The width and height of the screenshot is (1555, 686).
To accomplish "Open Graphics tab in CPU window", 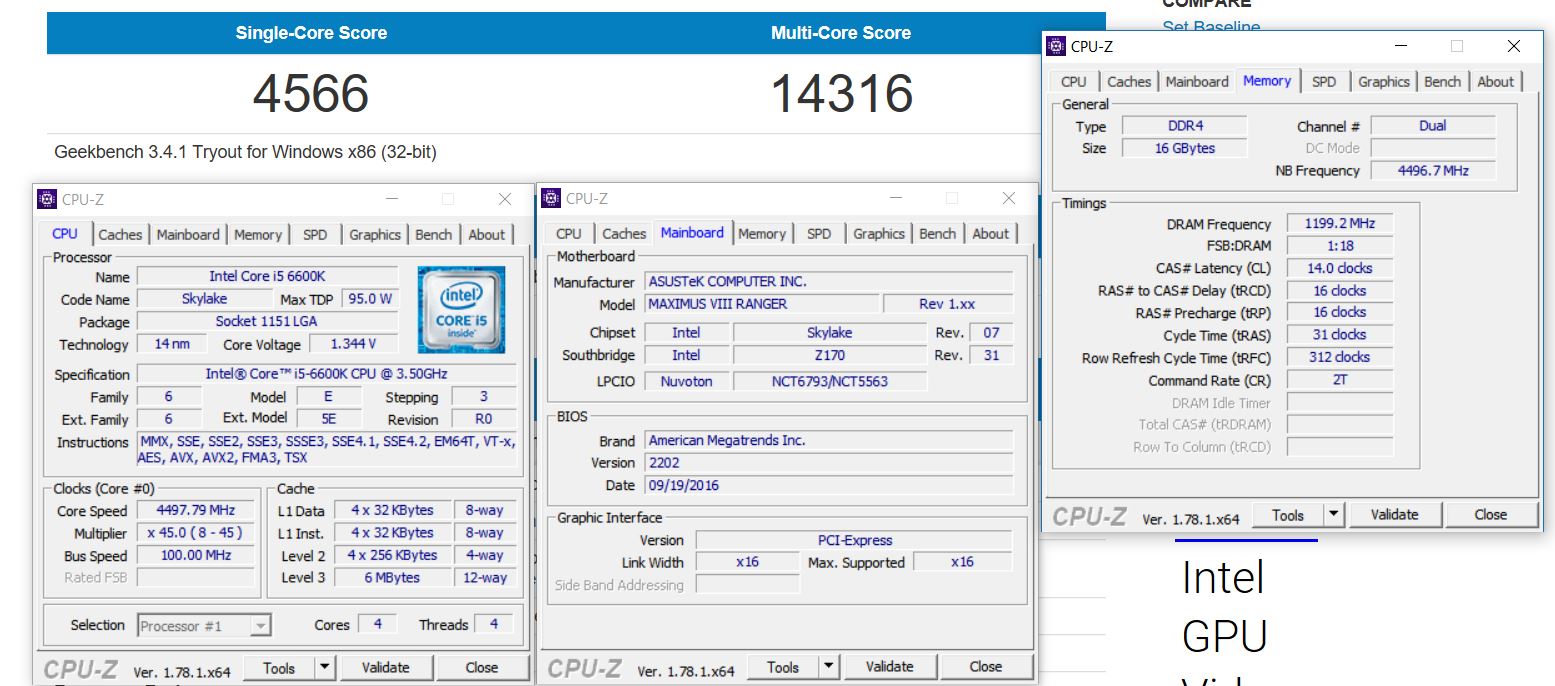I will click(x=375, y=235).
